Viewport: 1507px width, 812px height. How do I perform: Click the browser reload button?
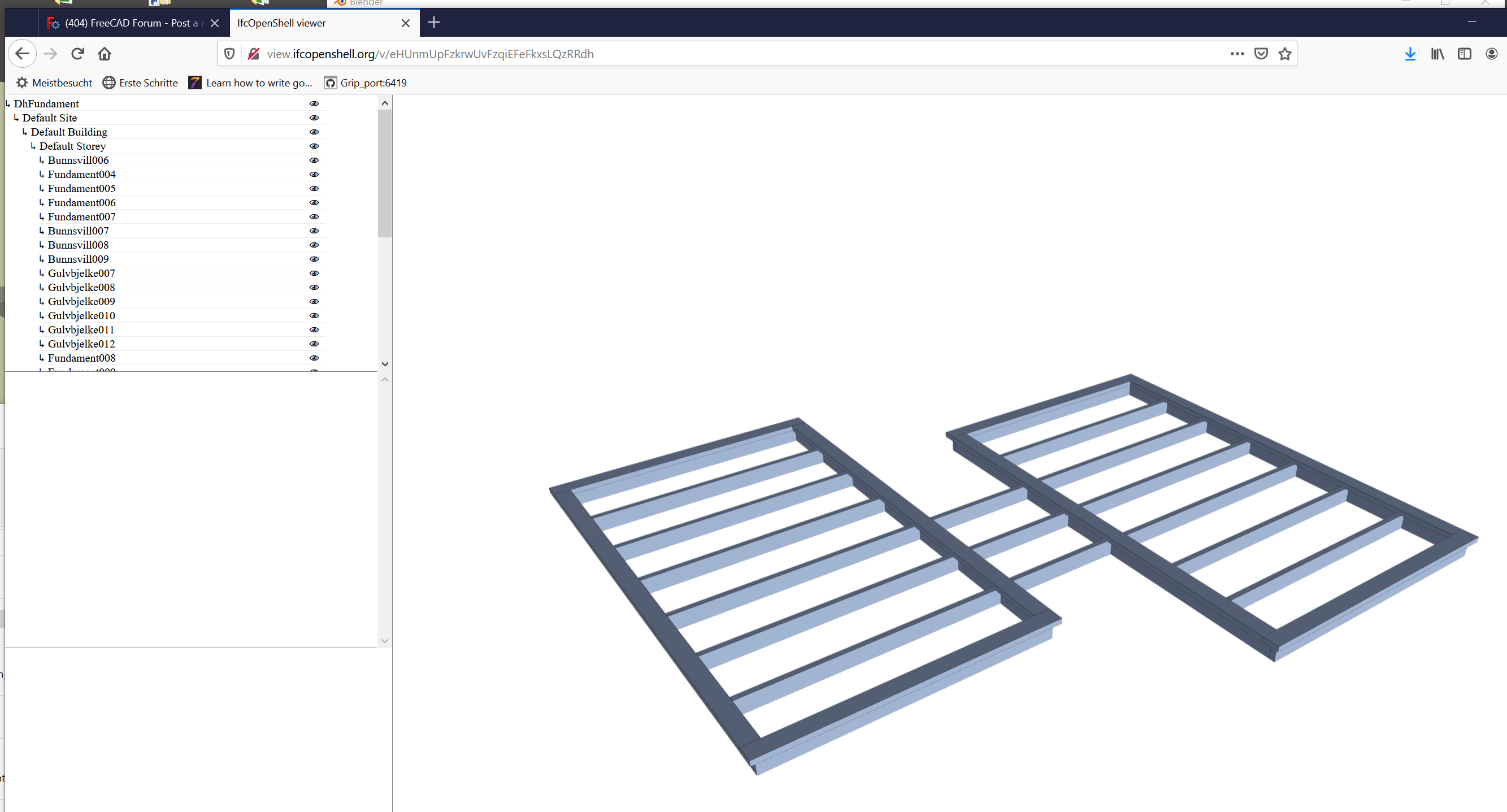tap(77, 54)
